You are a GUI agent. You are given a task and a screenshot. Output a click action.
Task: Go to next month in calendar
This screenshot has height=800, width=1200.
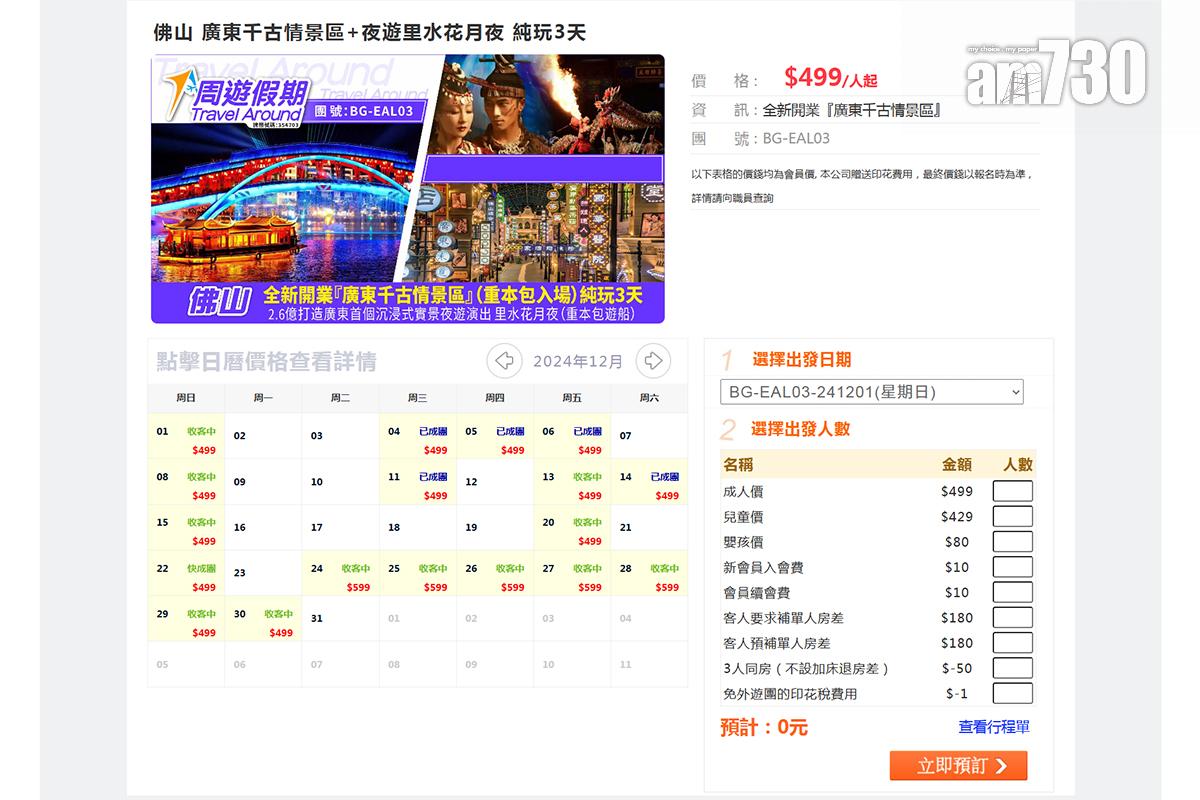653,361
